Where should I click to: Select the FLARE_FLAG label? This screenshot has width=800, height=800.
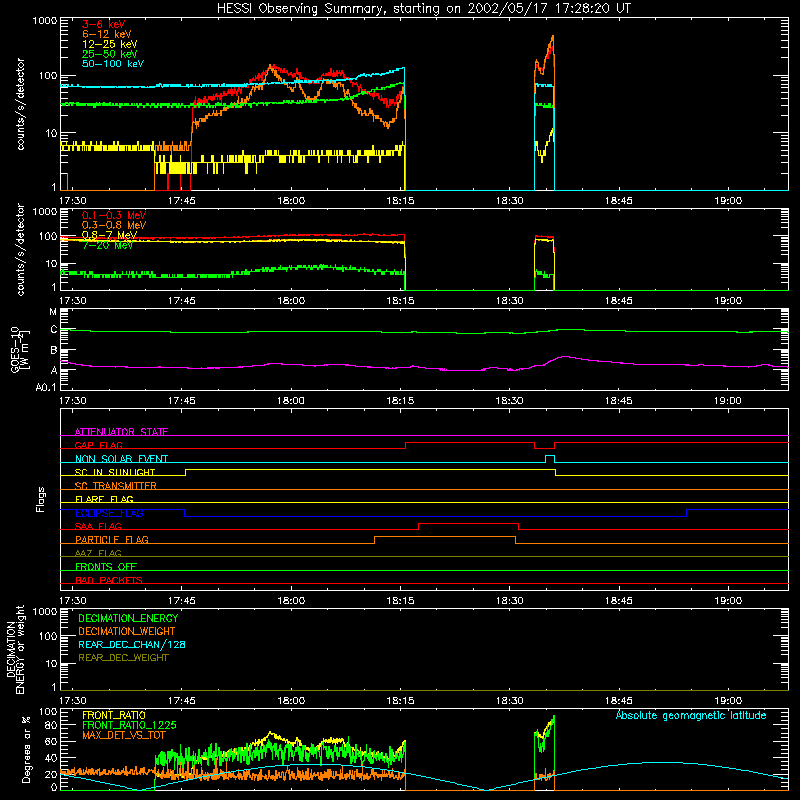point(104,499)
